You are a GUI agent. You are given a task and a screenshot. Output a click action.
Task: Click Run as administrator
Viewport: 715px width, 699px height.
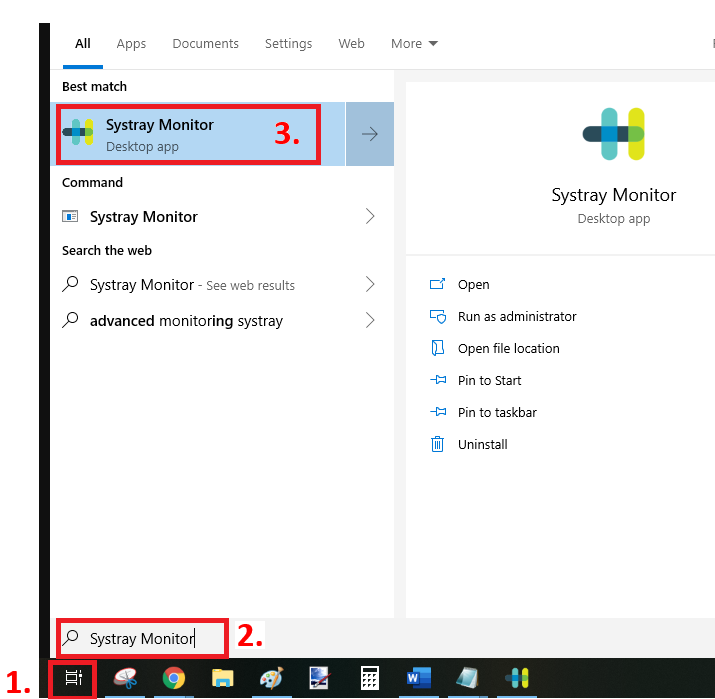tap(516, 316)
